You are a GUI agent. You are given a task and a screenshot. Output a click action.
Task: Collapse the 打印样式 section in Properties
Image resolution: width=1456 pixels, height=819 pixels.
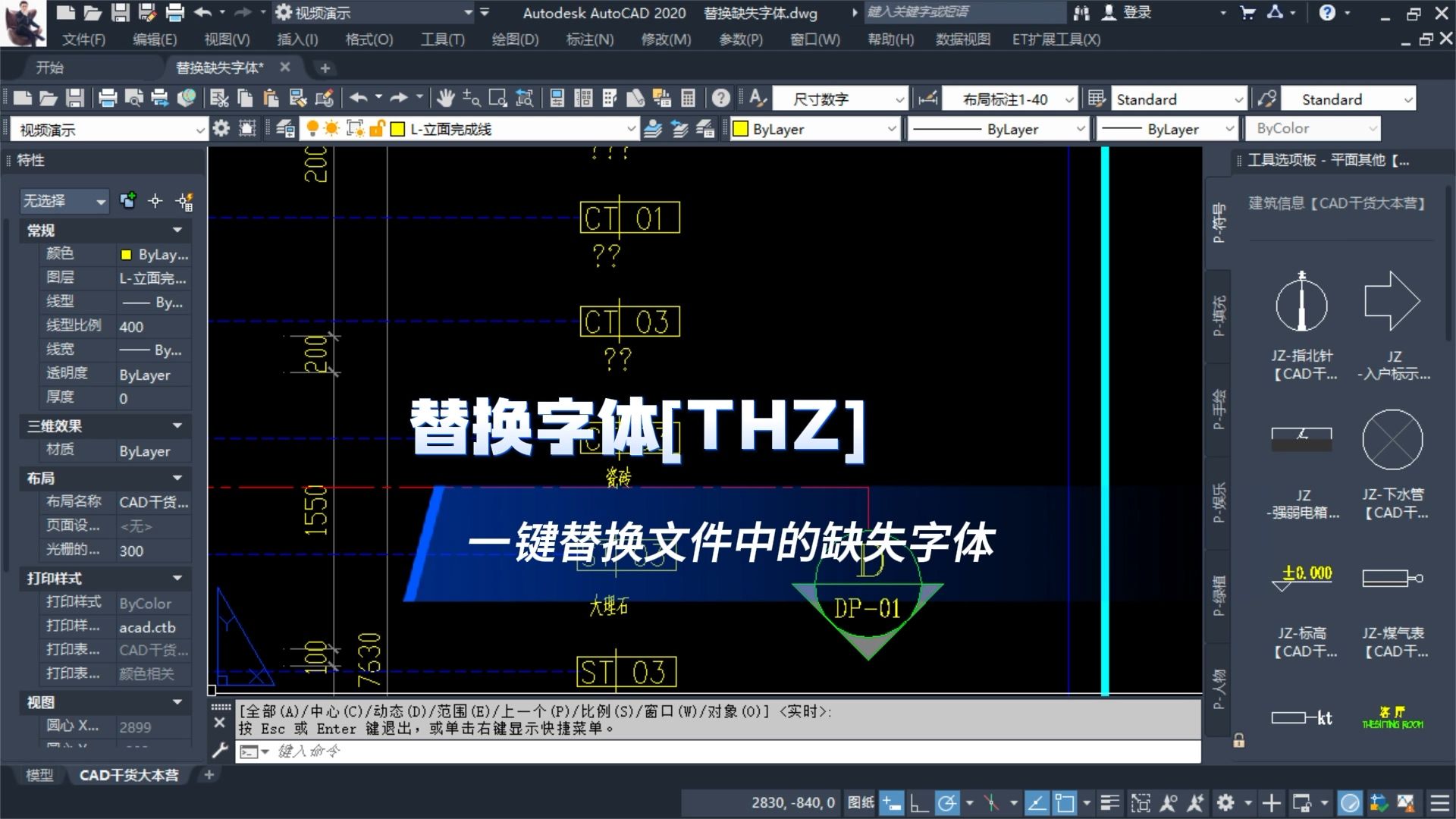pyautogui.click(x=179, y=579)
